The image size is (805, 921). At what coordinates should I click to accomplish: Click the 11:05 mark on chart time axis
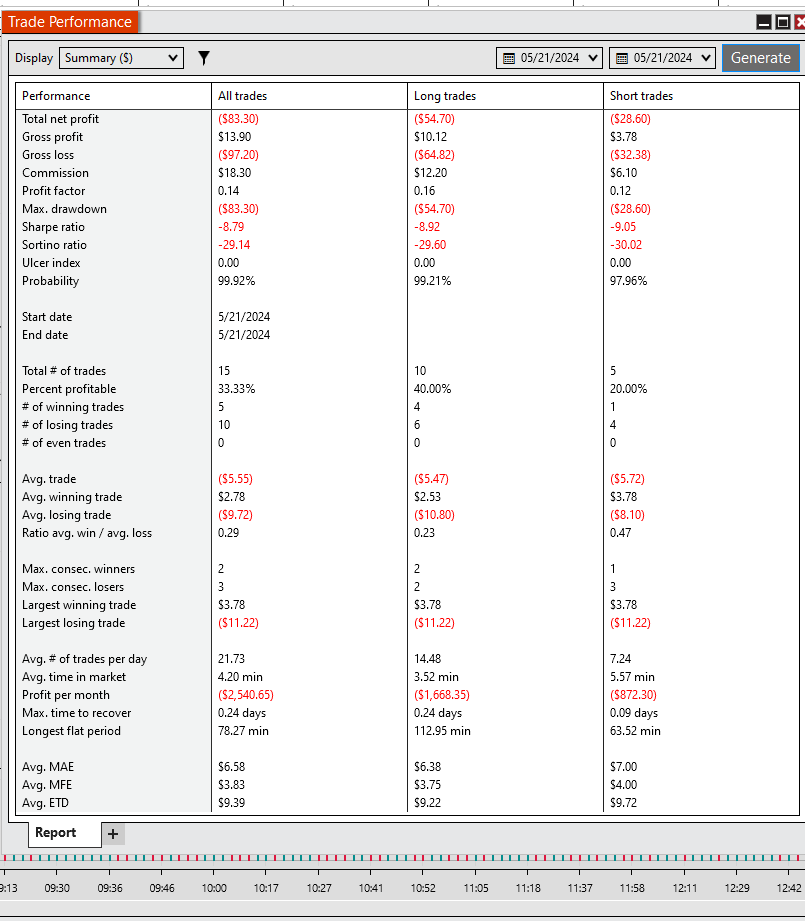(x=476, y=888)
